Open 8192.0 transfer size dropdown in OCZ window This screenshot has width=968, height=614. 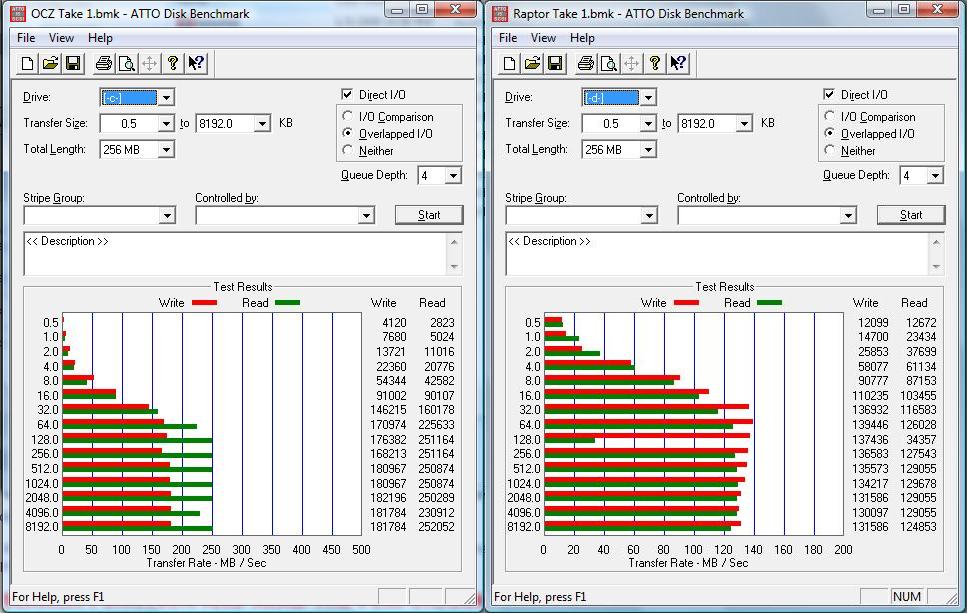coord(262,123)
